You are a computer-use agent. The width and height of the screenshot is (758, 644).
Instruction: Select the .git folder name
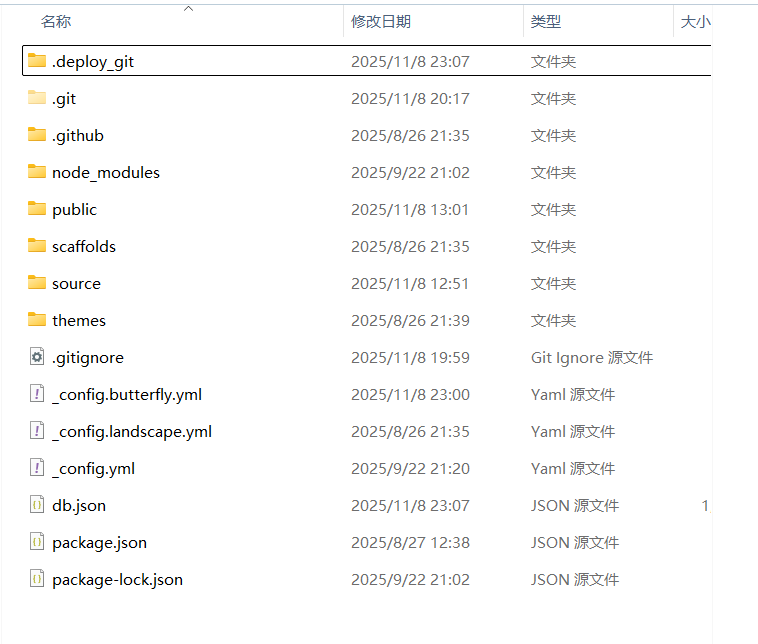(x=64, y=99)
